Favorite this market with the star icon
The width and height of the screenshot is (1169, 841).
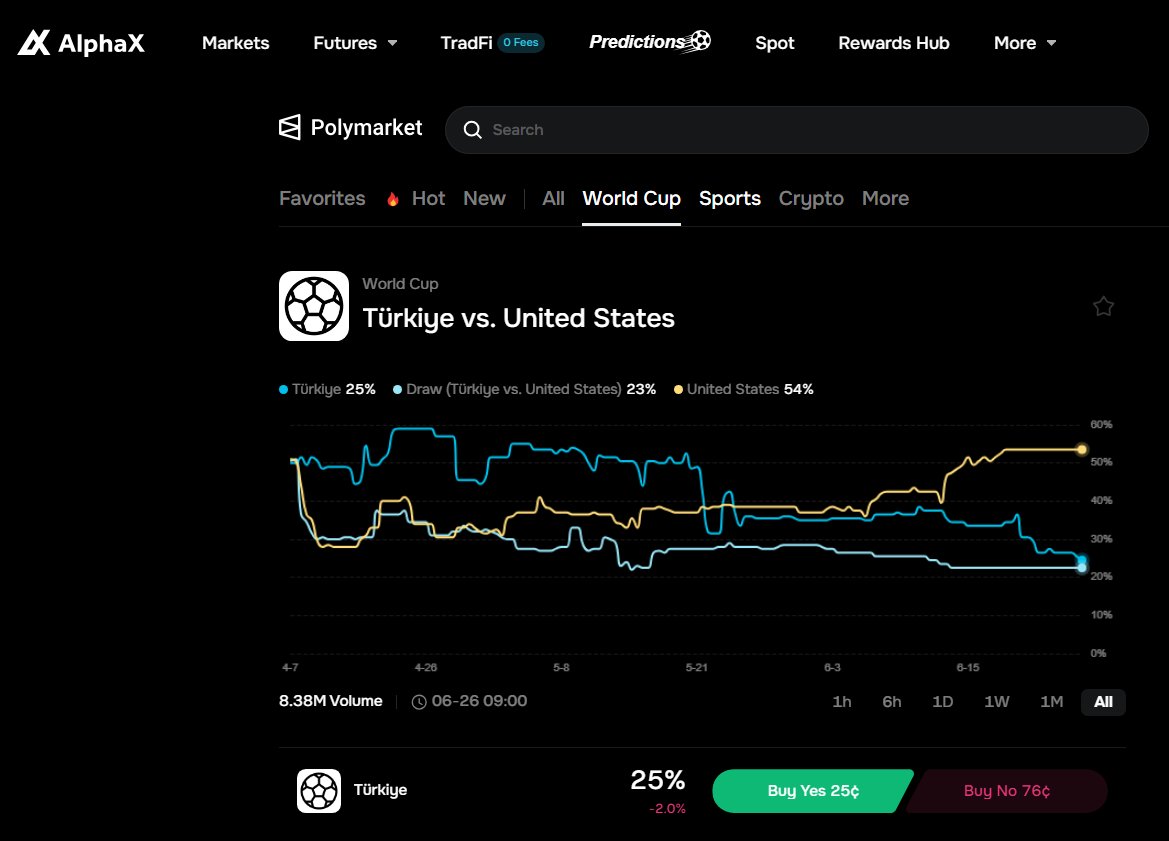coord(1103,306)
